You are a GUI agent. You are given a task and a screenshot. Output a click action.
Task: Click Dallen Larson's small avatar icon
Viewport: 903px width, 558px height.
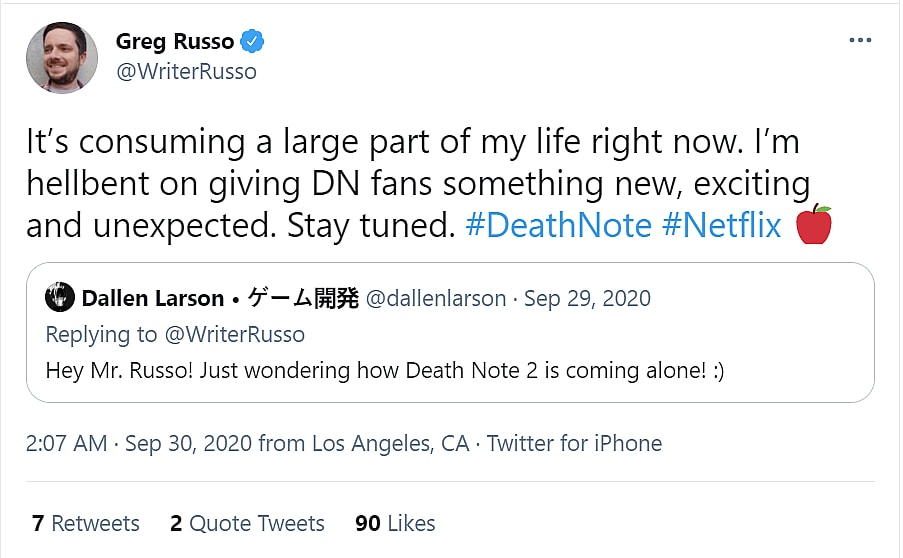60,298
